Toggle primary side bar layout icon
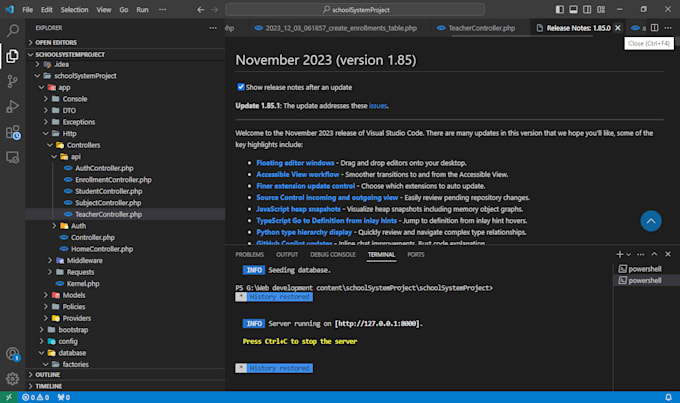The width and height of the screenshot is (680, 403). pyautogui.click(x=559, y=10)
